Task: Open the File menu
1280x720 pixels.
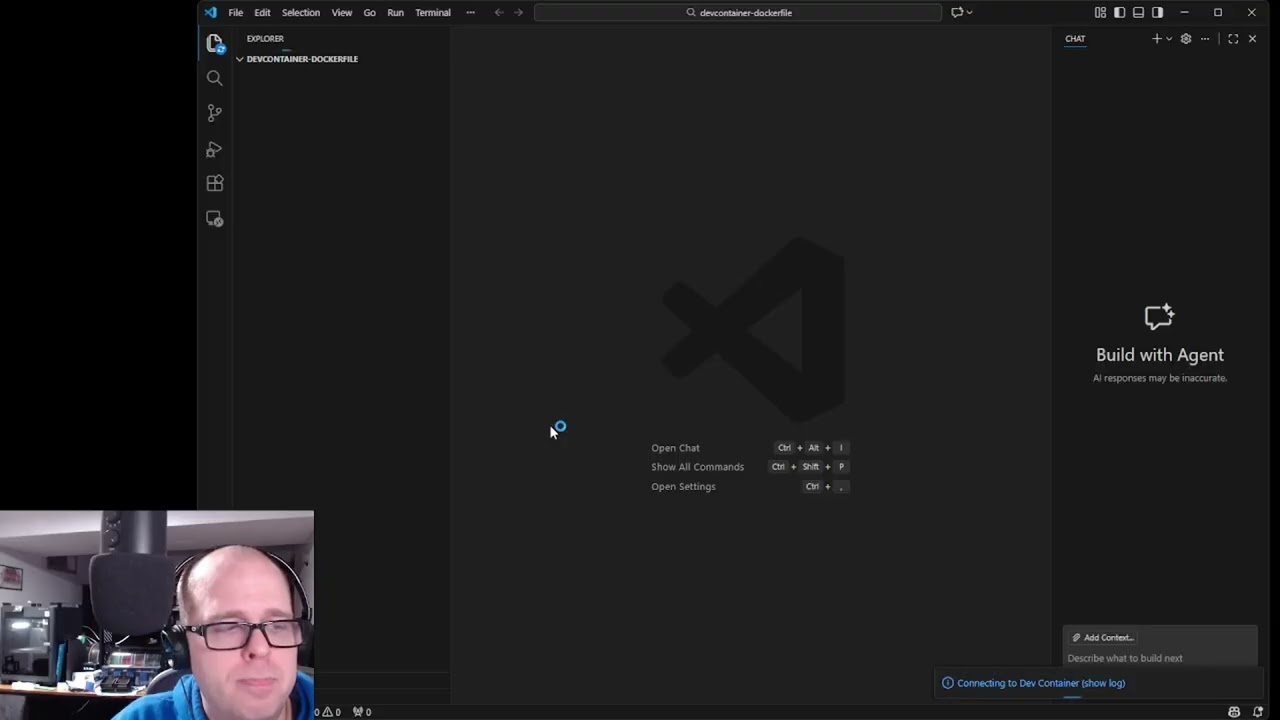Action: pyautogui.click(x=236, y=12)
